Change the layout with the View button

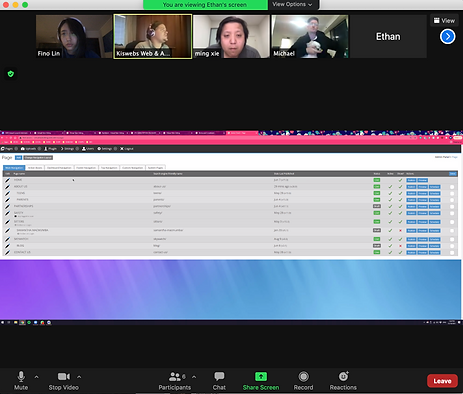[x=444, y=21]
